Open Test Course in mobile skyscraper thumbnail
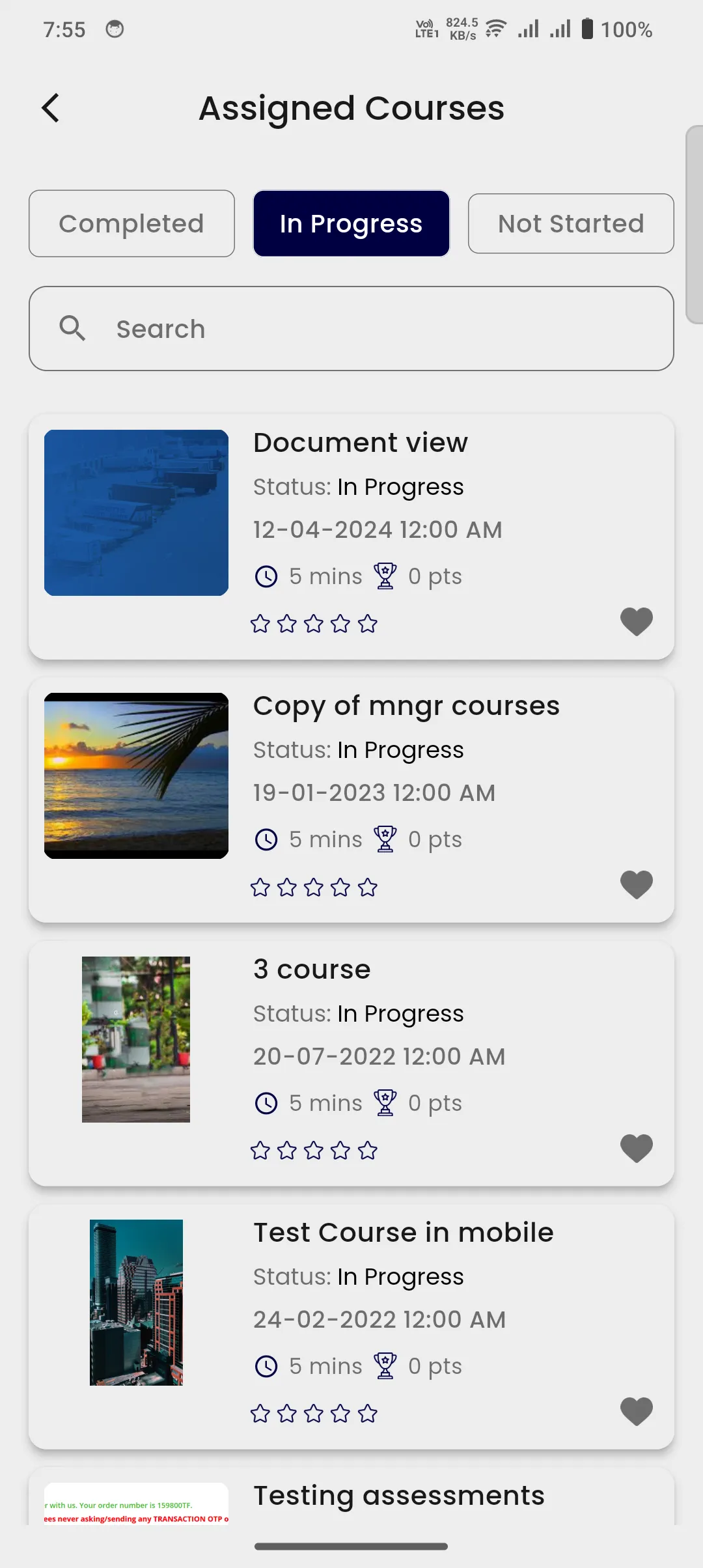The width and height of the screenshot is (703, 1568). (x=136, y=1302)
